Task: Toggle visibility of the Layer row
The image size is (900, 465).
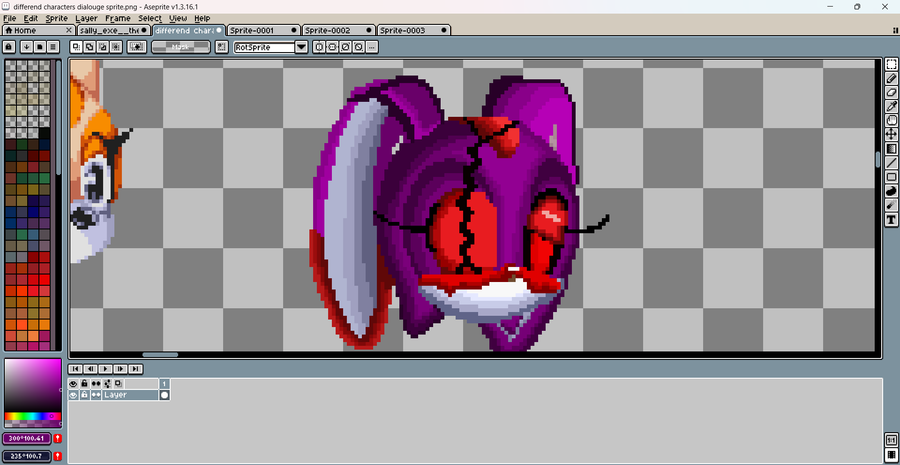Action: (x=73, y=395)
